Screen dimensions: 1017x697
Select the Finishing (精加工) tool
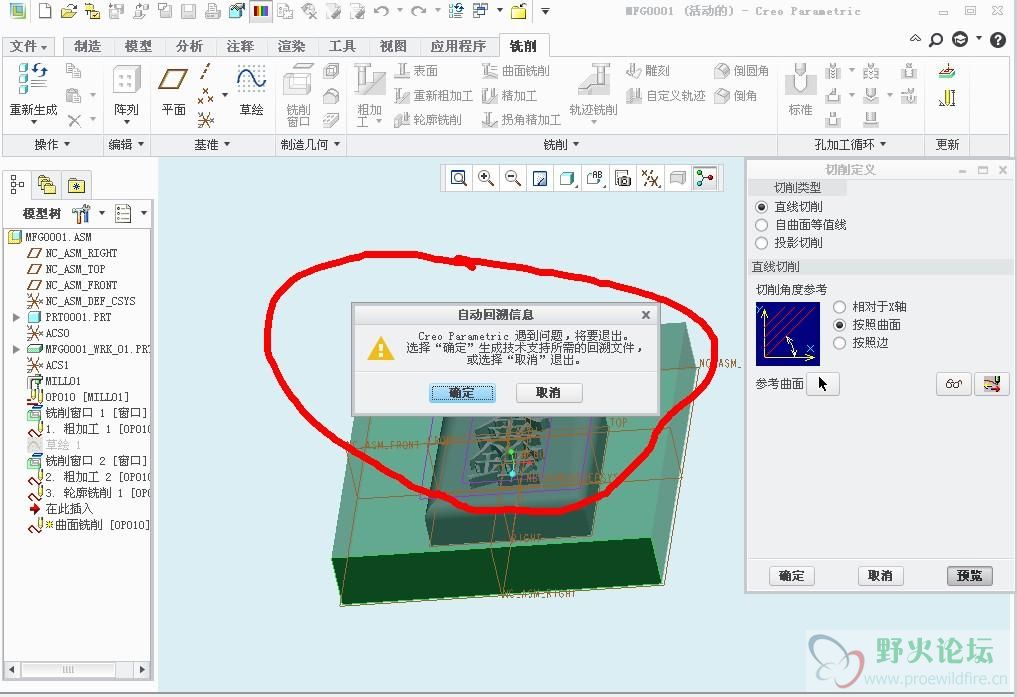(x=510, y=95)
